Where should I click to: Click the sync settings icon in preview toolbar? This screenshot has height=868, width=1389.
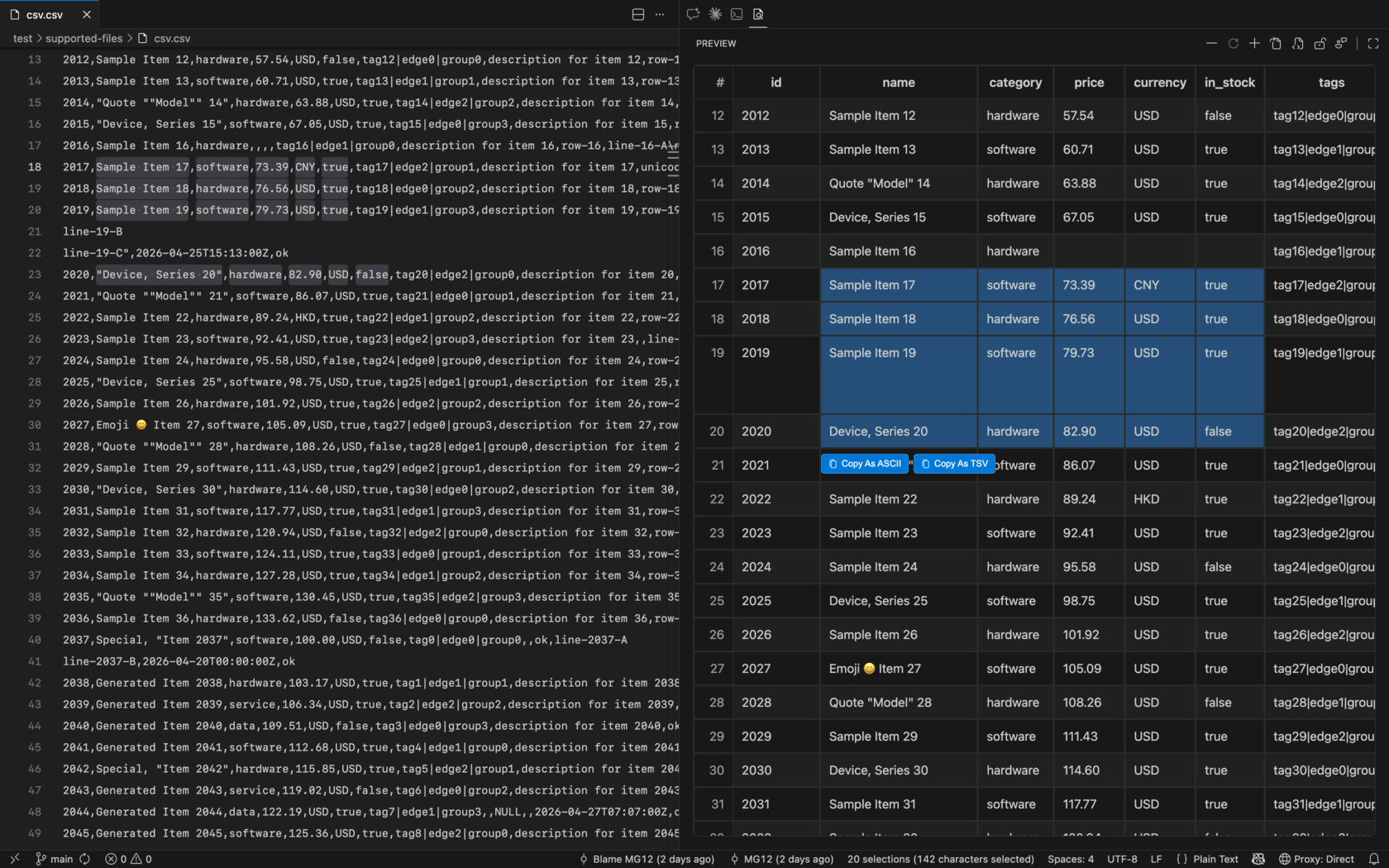click(x=1341, y=43)
